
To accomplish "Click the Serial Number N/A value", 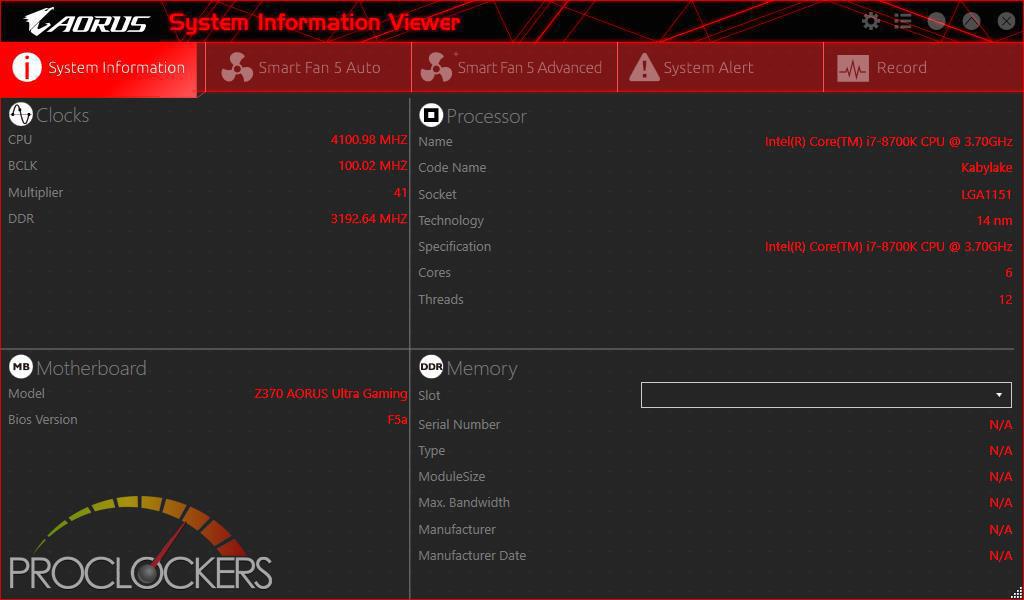I will coord(1000,425).
